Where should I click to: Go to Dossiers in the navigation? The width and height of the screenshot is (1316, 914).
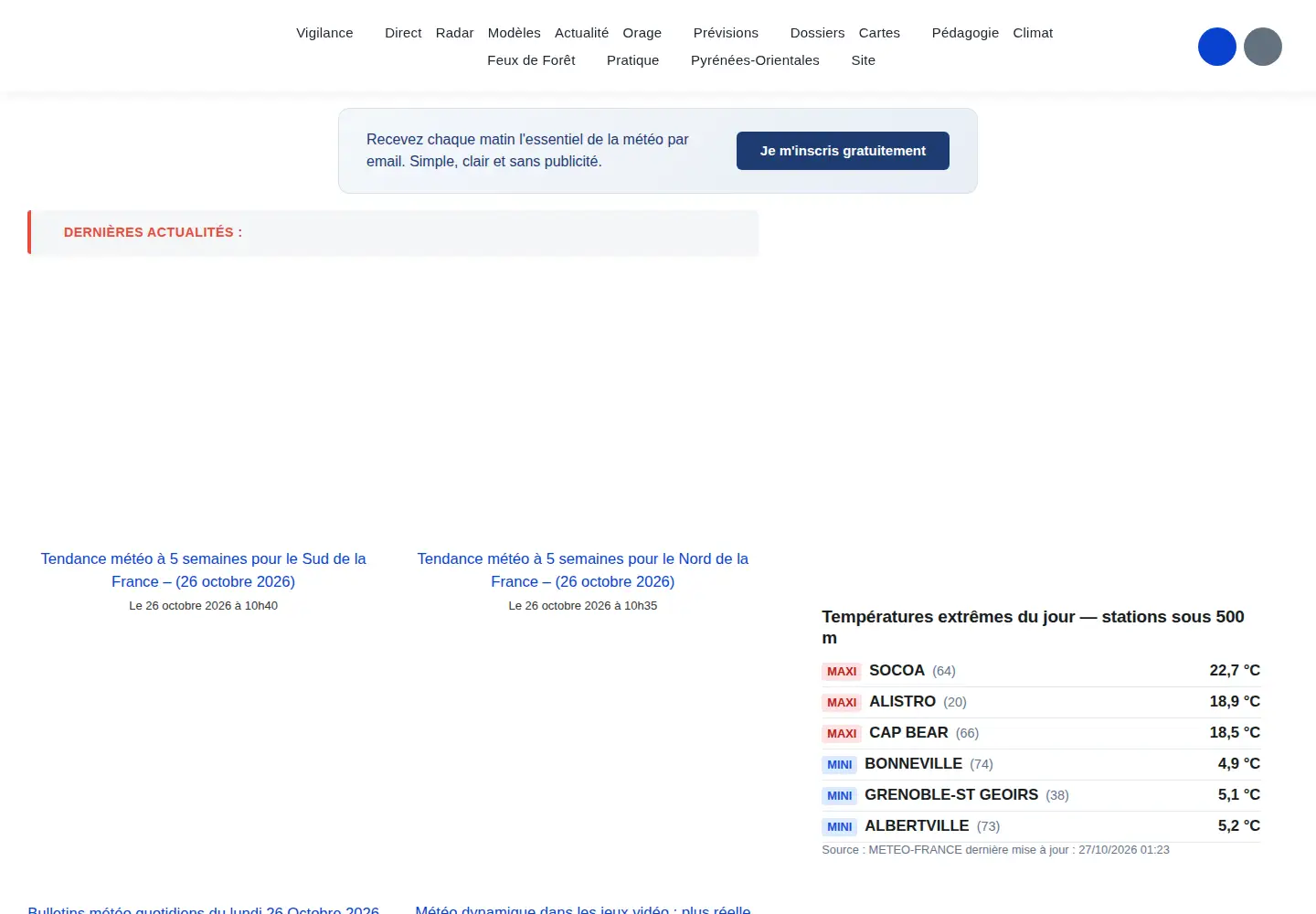click(817, 33)
